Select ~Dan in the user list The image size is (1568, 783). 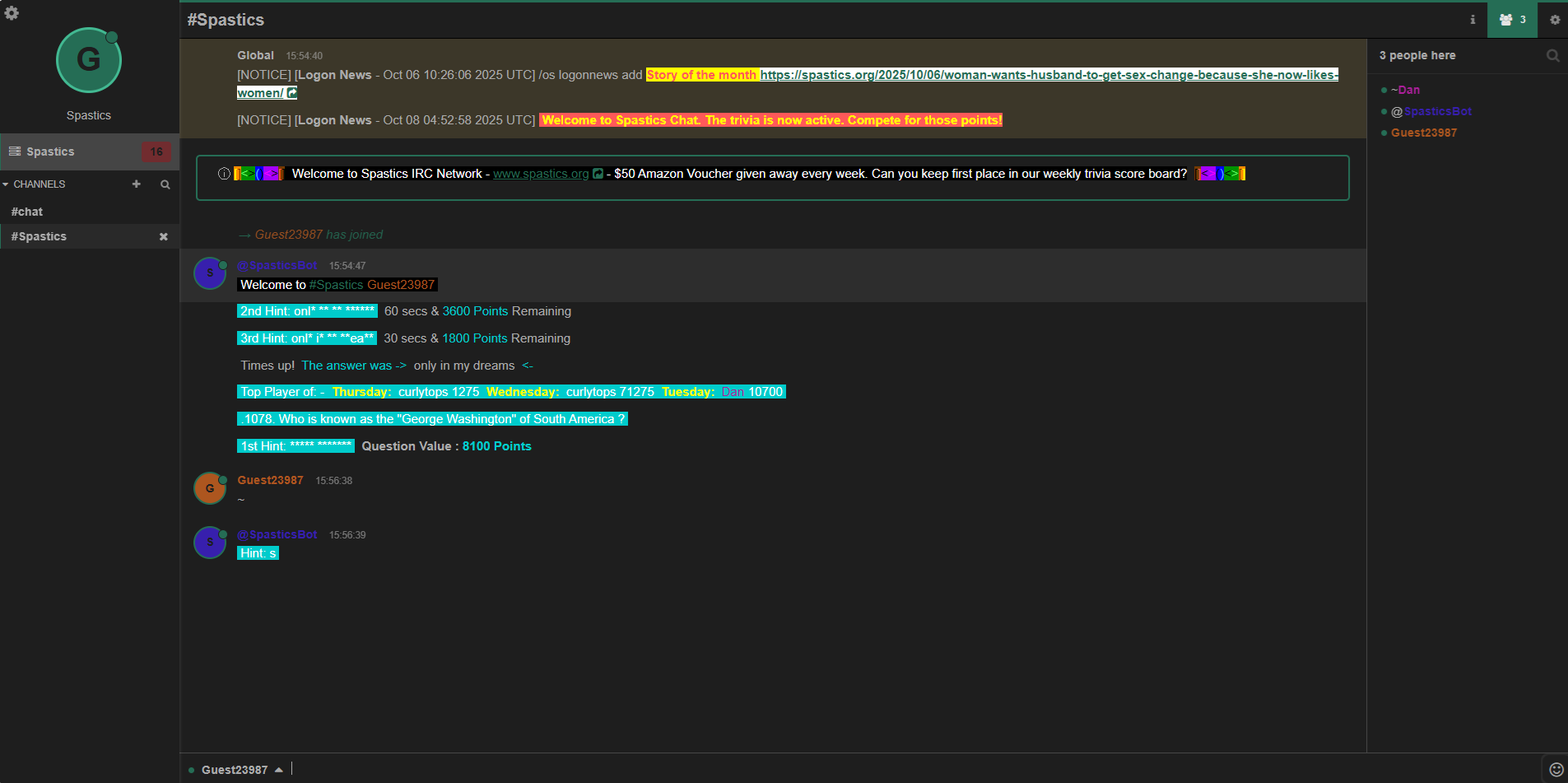tap(1407, 90)
